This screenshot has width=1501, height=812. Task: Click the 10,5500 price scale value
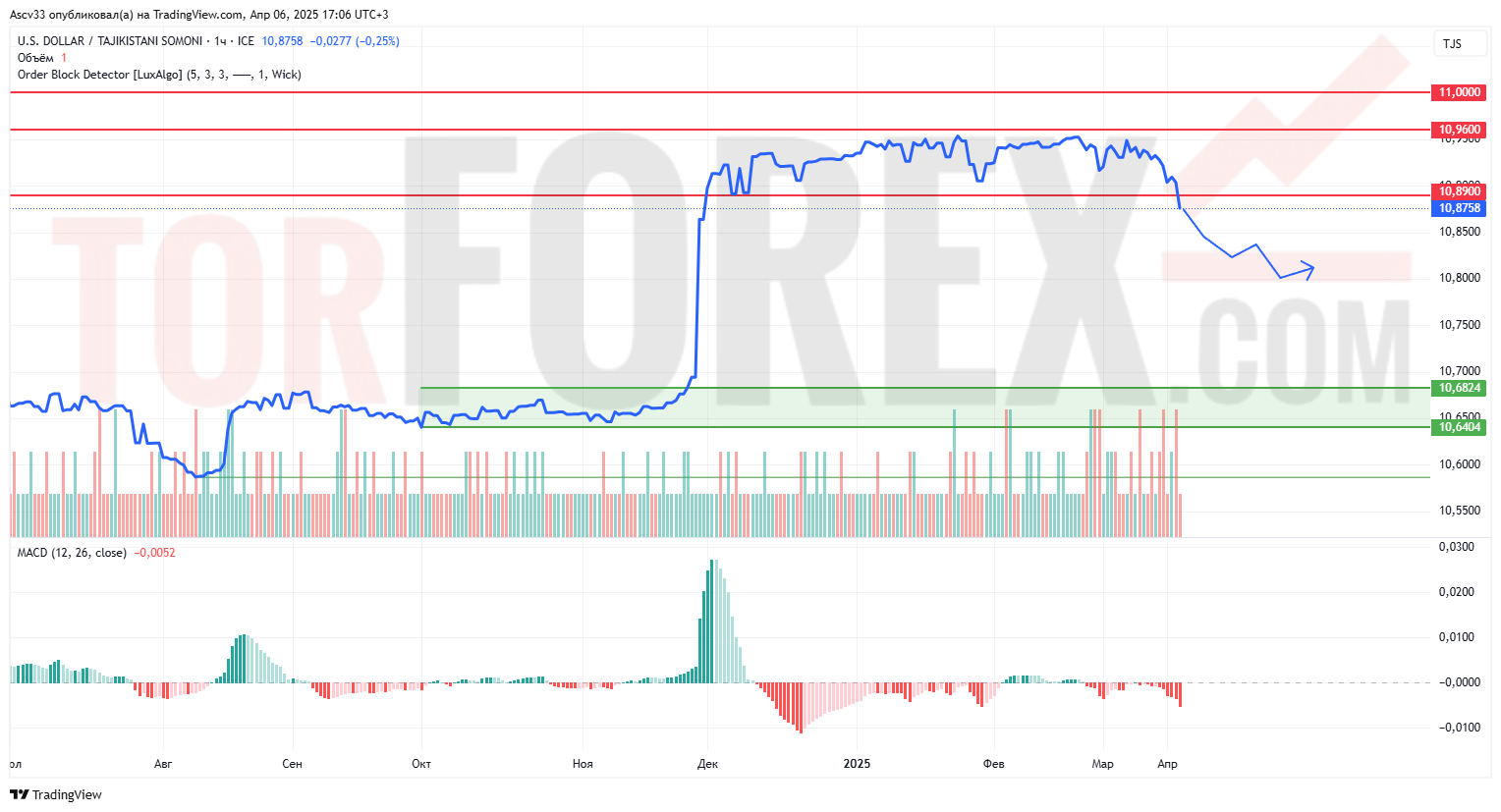1459,511
